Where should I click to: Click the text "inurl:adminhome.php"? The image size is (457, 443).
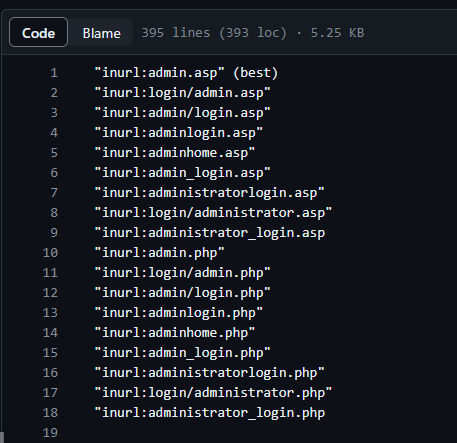[x=175, y=333]
